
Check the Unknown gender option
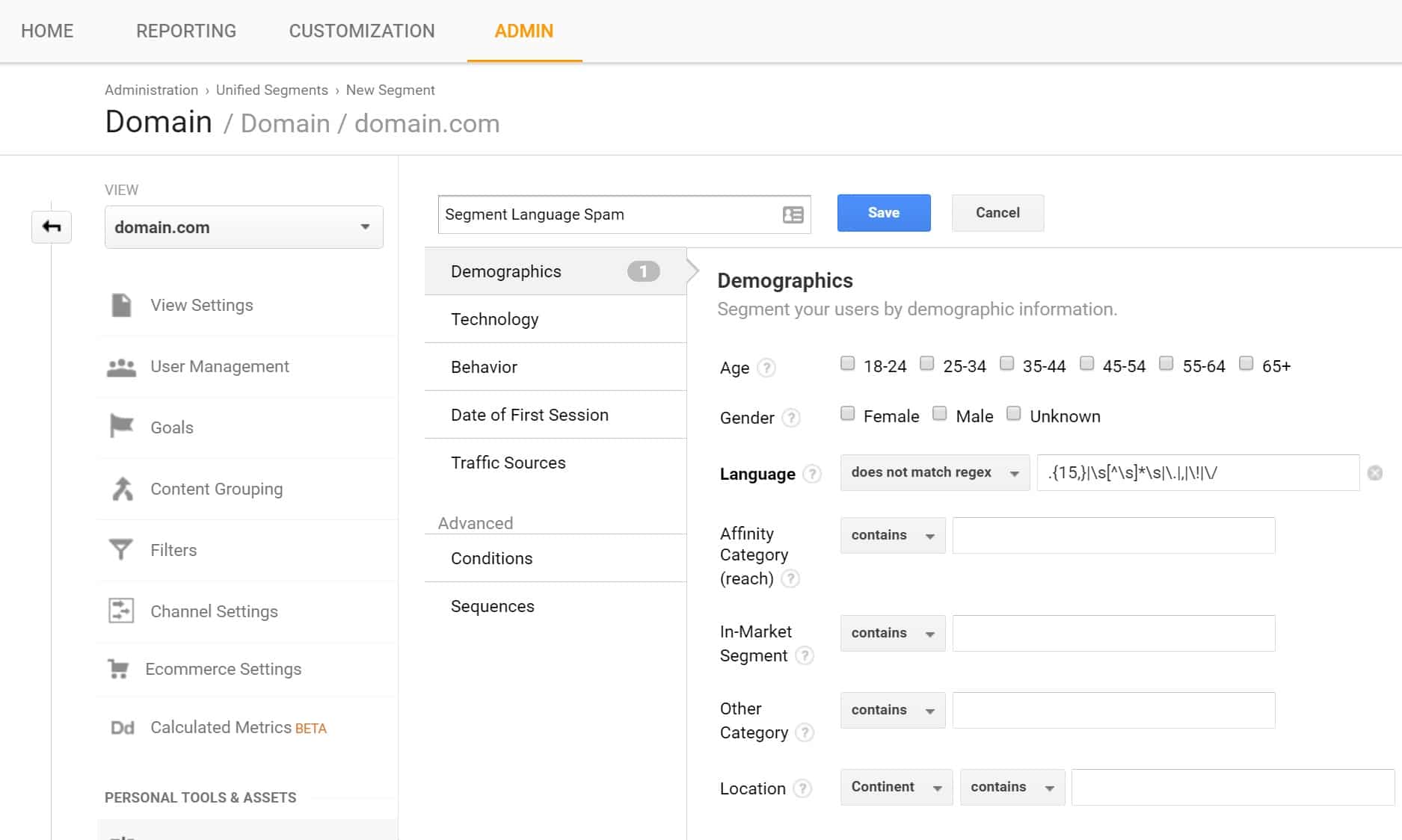(1014, 413)
